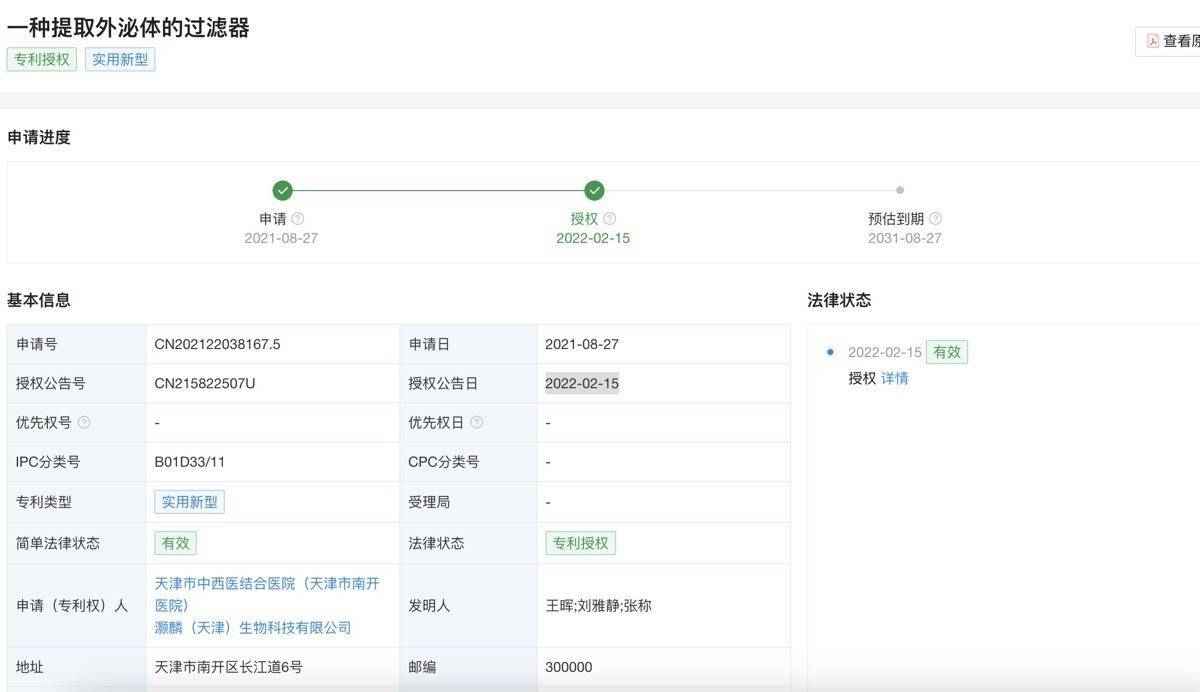Viewport: 1200px width, 692px height.
Task: Click 专利授权 badge in legal status row
Action: (x=580, y=543)
